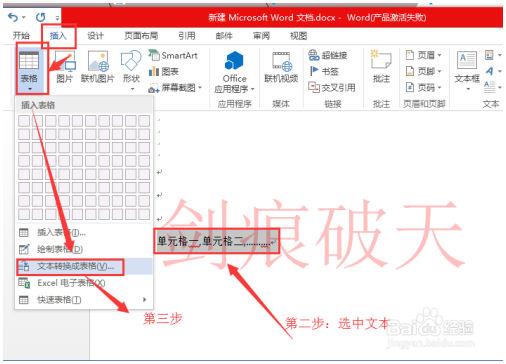Choose Excel 电子表格(X) menu entry
This screenshot has height=364, width=506.
pos(84,283)
